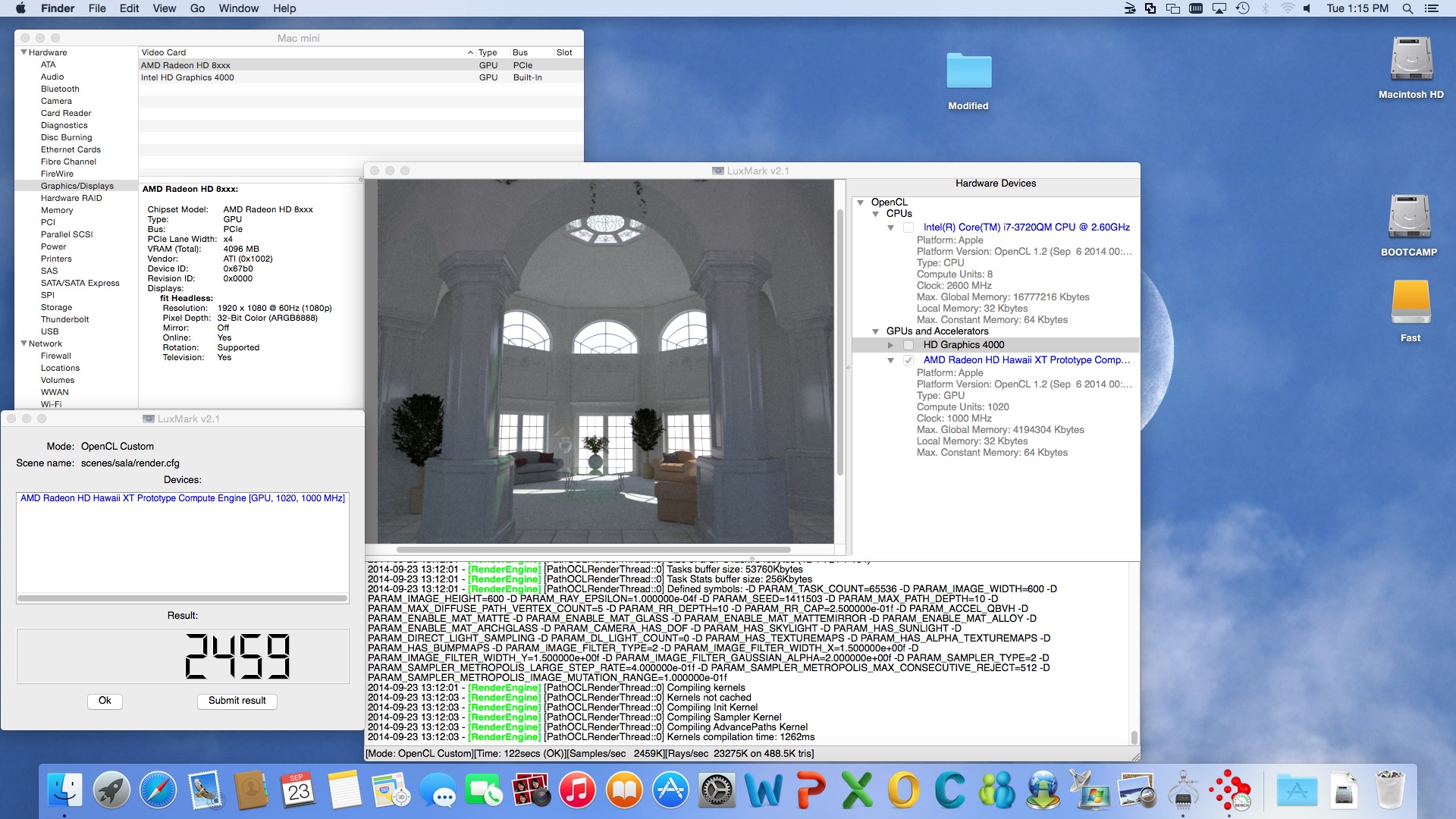The width and height of the screenshot is (1456, 819).
Task: Open Notification Center list icon
Action: pos(1432,8)
